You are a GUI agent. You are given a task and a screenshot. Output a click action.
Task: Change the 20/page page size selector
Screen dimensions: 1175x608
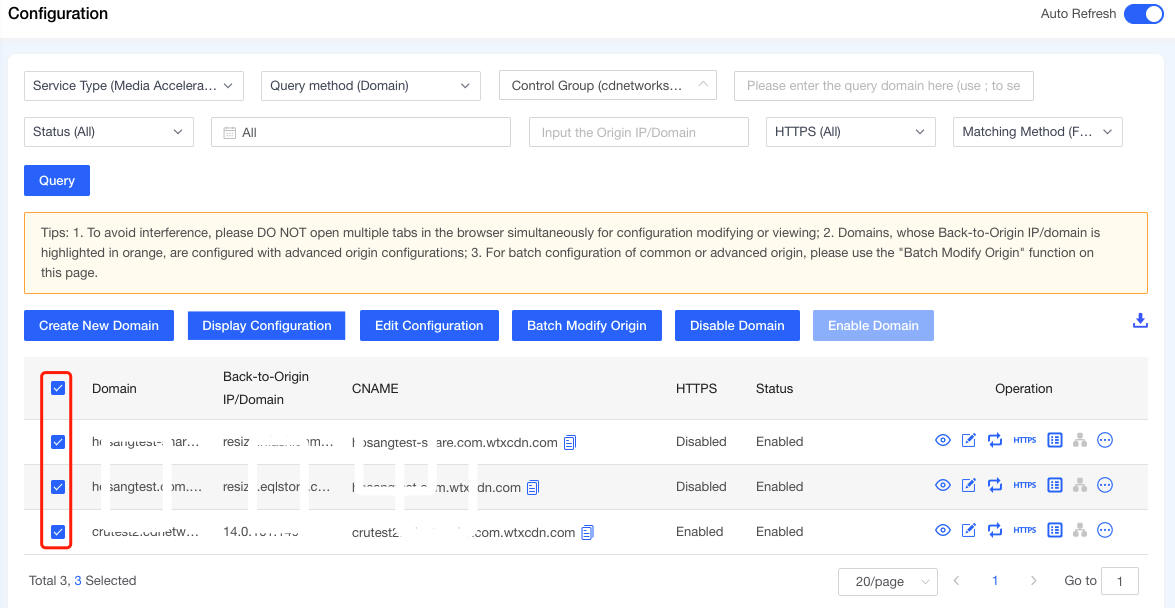click(x=888, y=581)
